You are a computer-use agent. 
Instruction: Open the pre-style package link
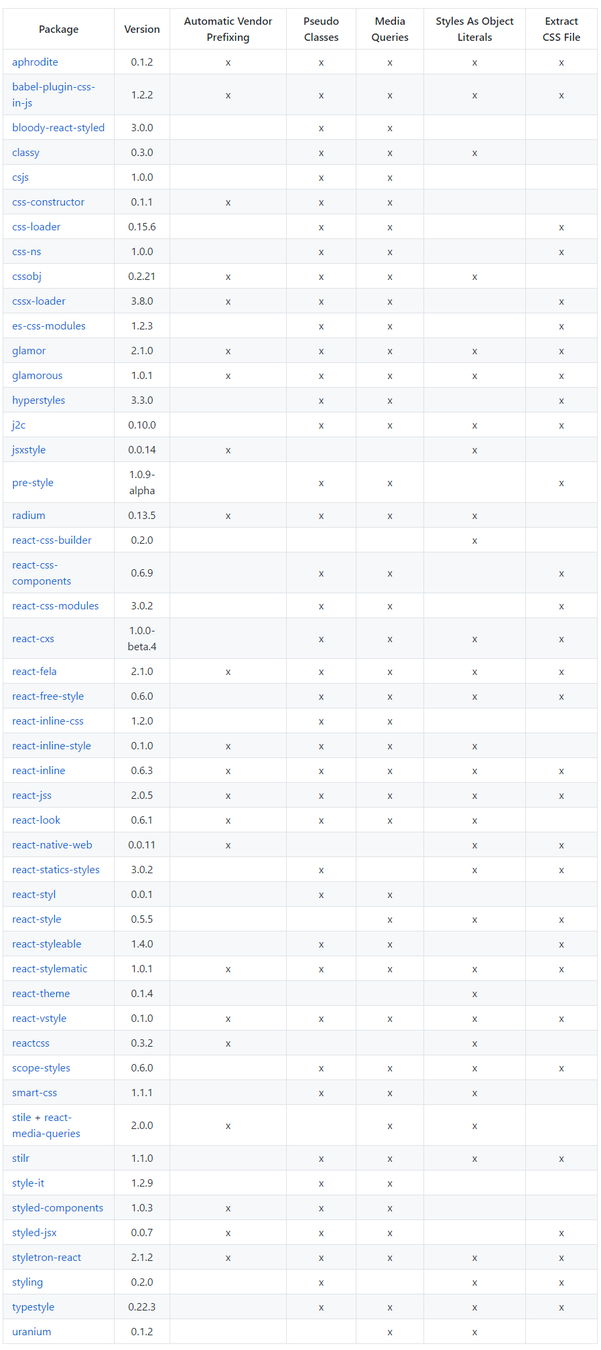point(33,483)
